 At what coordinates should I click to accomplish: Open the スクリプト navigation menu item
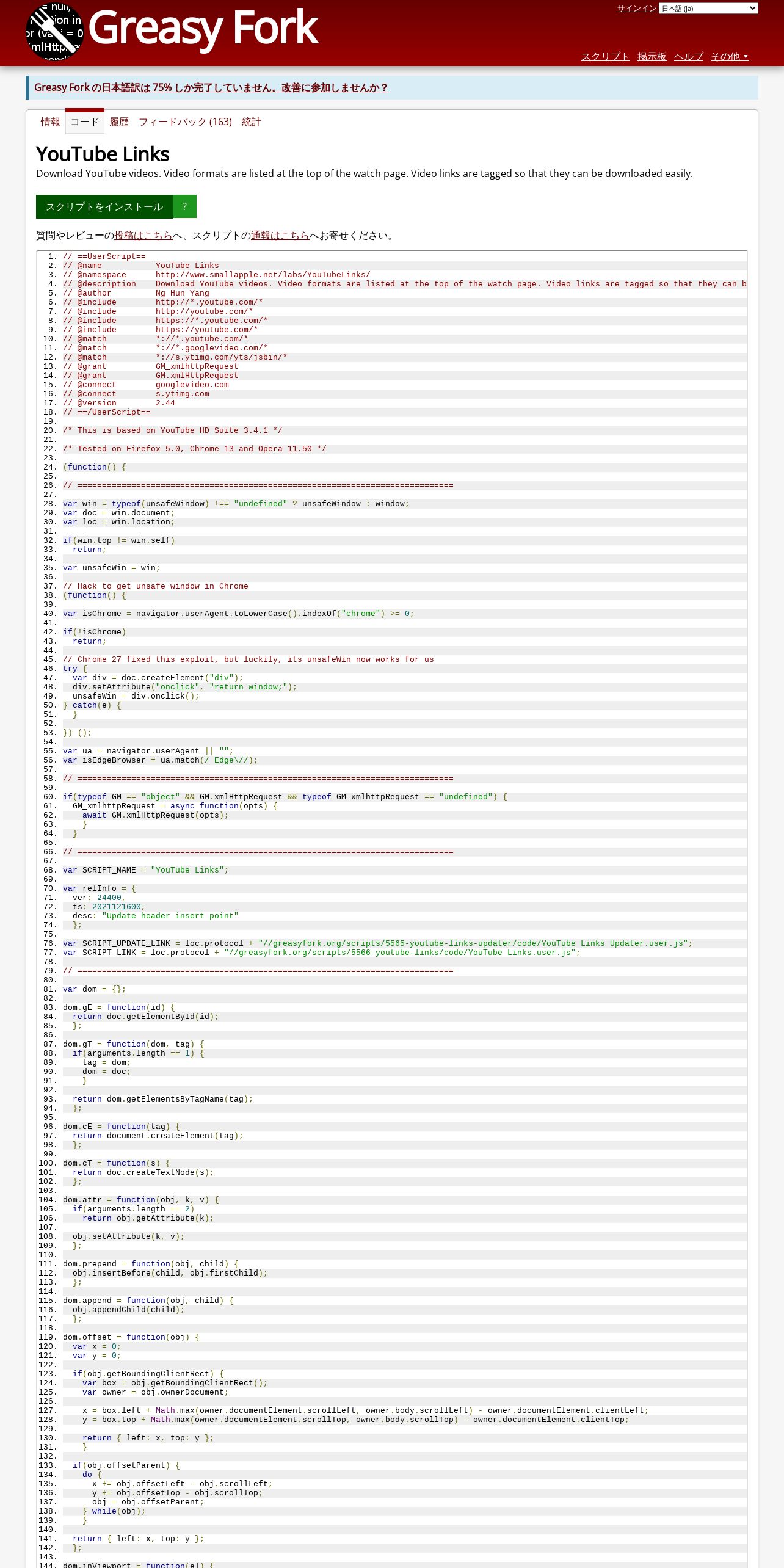tap(605, 57)
